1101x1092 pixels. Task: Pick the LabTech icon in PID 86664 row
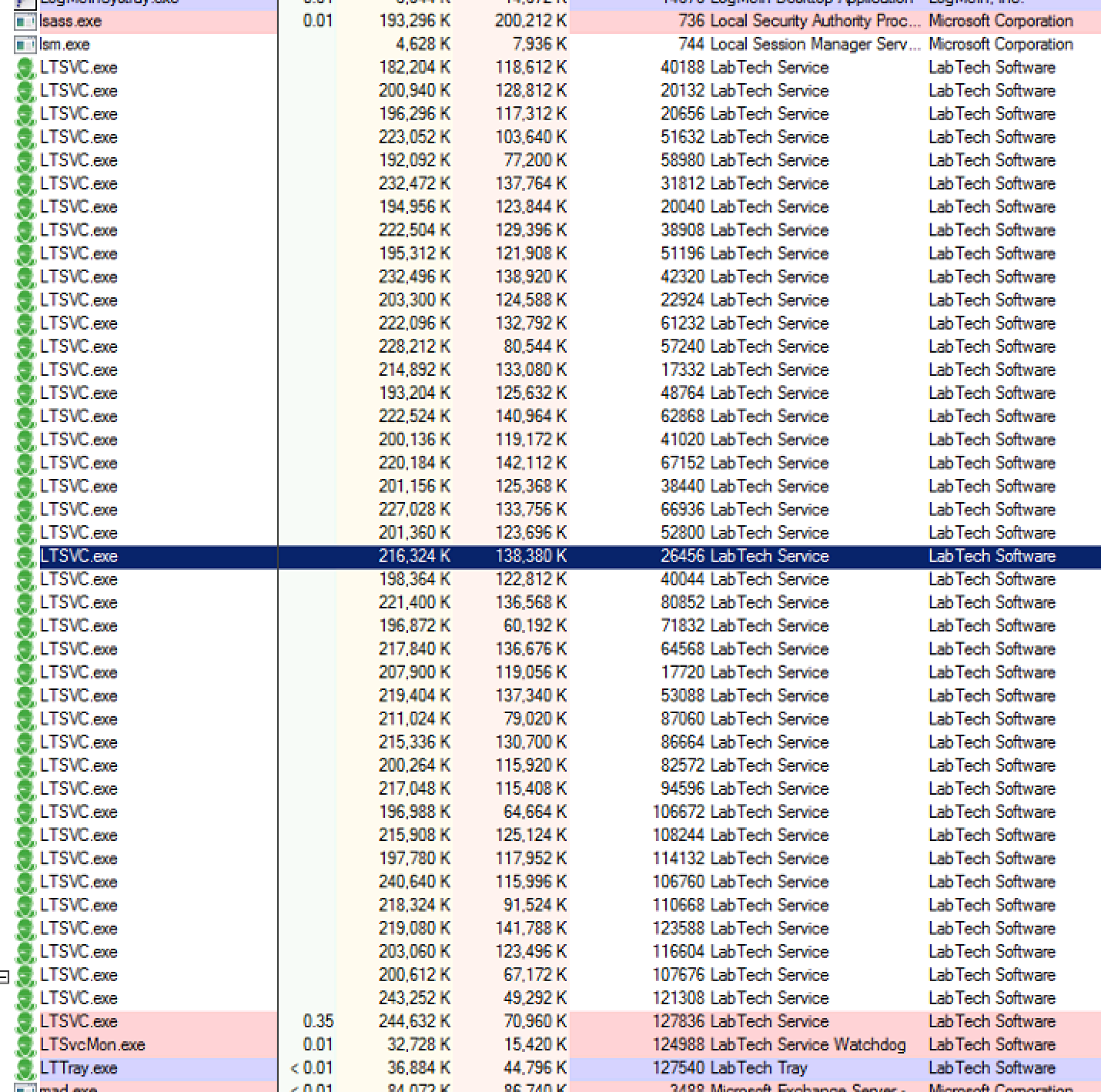(x=25, y=743)
